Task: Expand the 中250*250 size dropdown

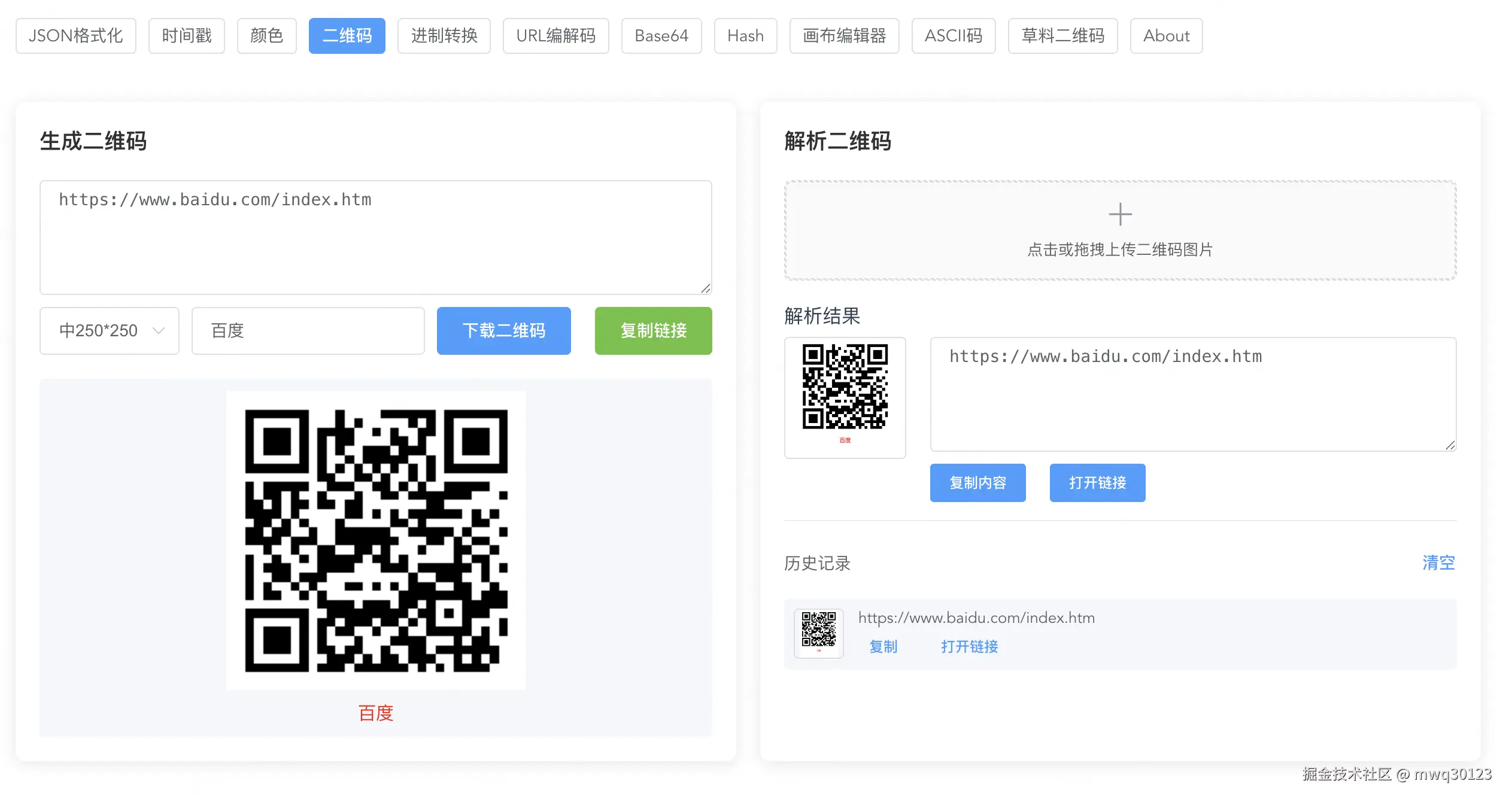Action: [110, 331]
